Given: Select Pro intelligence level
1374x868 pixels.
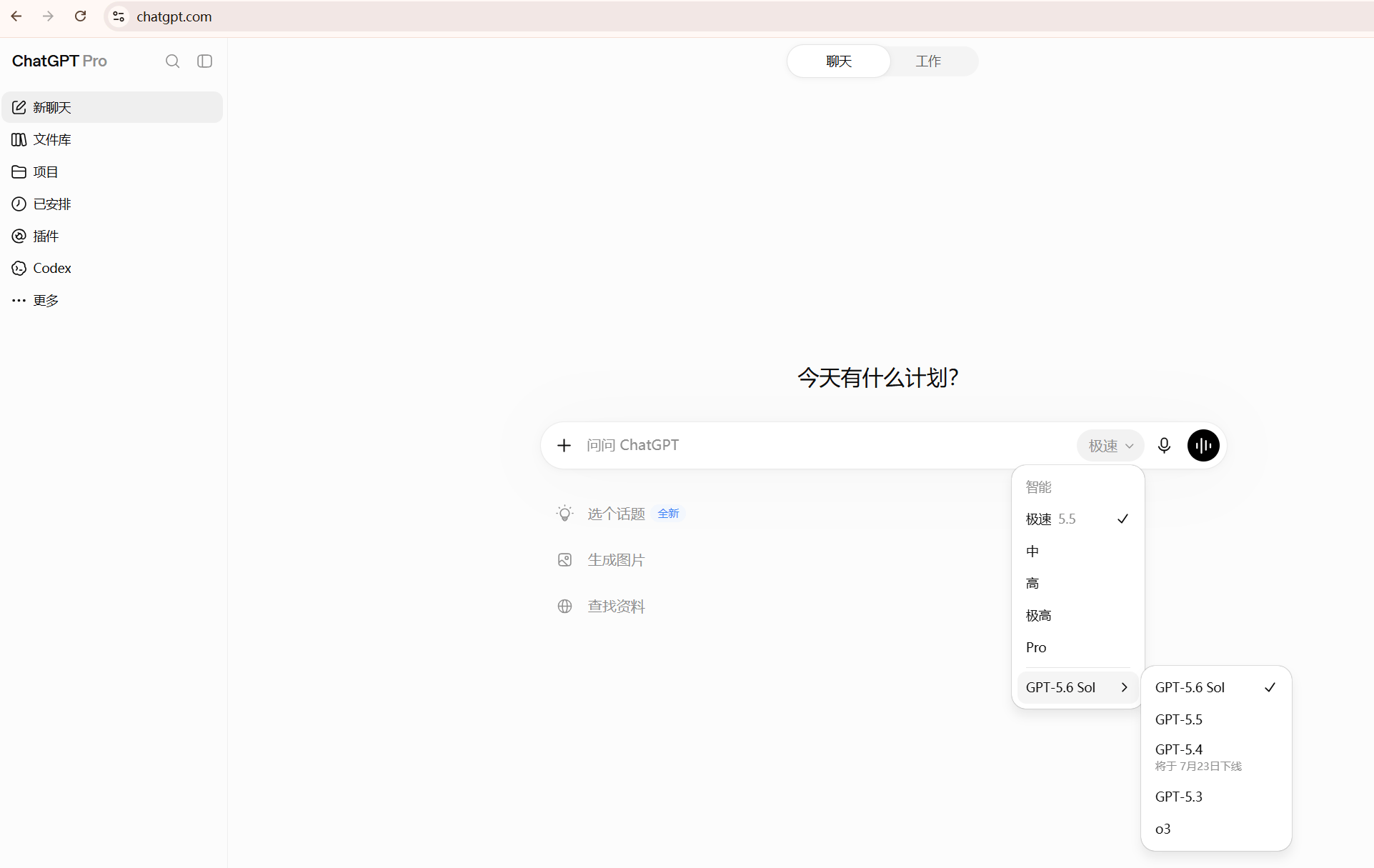Looking at the screenshot, I should coord(1077,647).
